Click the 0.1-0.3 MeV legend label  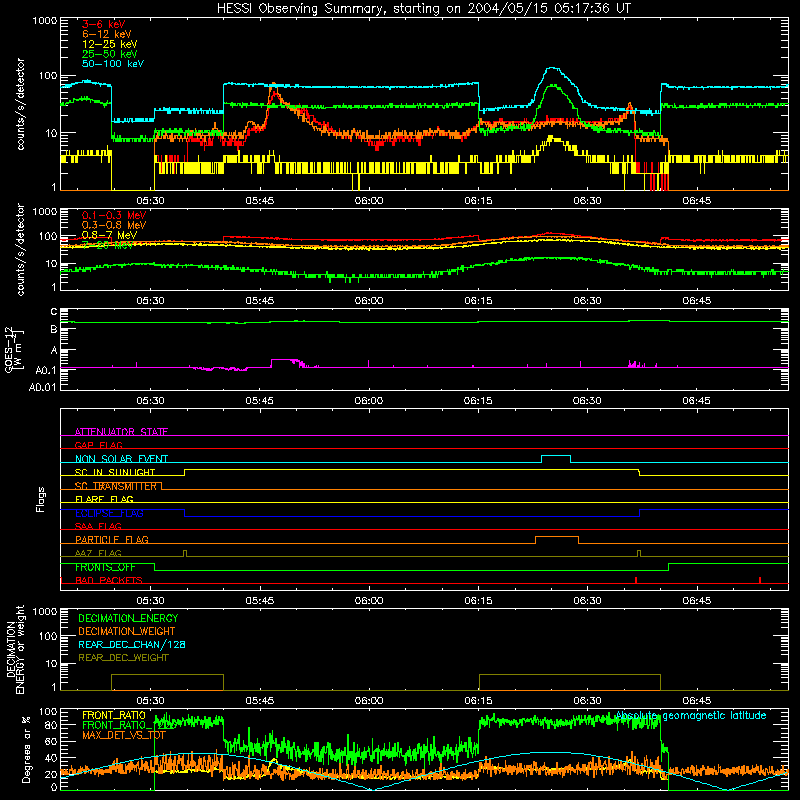pos(114,215)
